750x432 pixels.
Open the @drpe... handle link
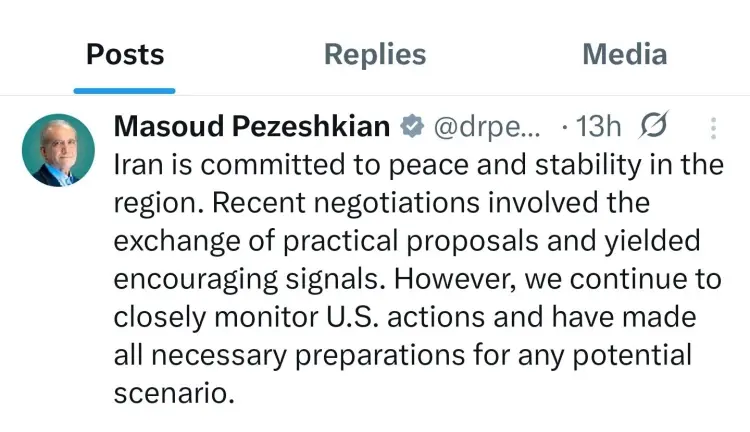click(488, 128)
